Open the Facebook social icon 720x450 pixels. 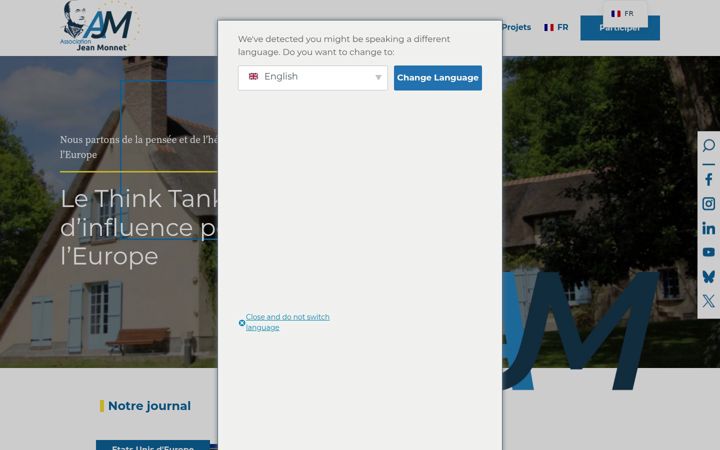coord(709,180)
